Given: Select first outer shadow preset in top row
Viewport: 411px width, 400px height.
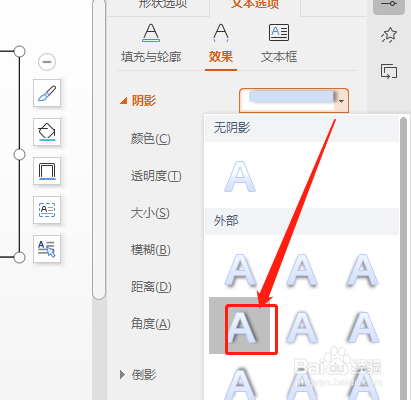Looking at the screenshot, I should point(240,270).
